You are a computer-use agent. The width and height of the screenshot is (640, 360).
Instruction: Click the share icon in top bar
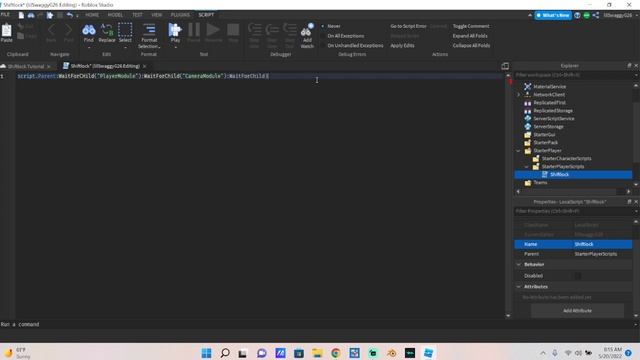click(596, 15)
